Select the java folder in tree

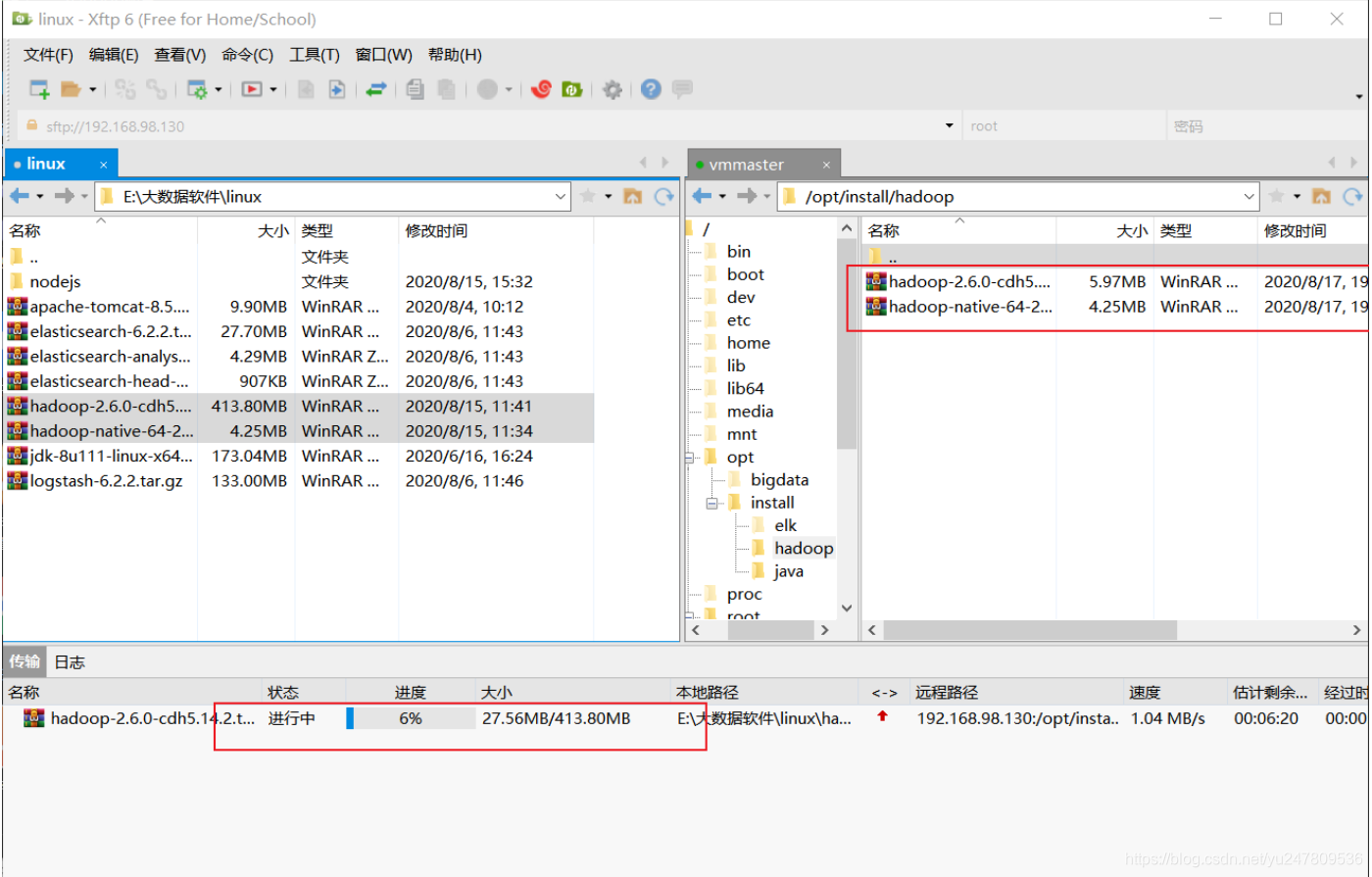789,571
